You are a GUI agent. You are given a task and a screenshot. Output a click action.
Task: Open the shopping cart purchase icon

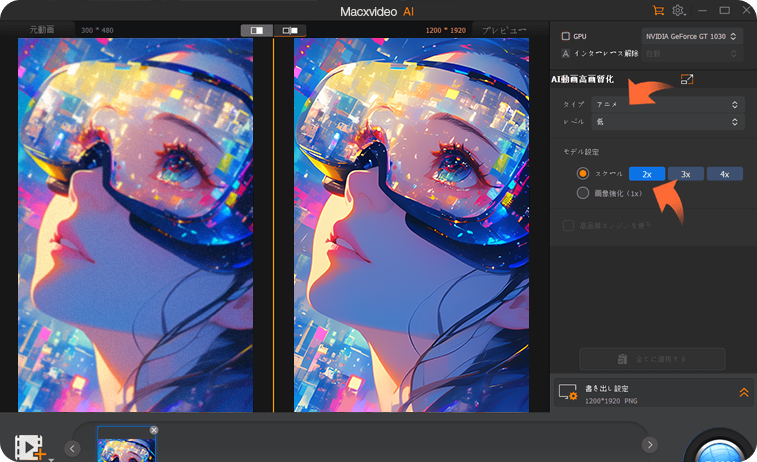[658, 10]
